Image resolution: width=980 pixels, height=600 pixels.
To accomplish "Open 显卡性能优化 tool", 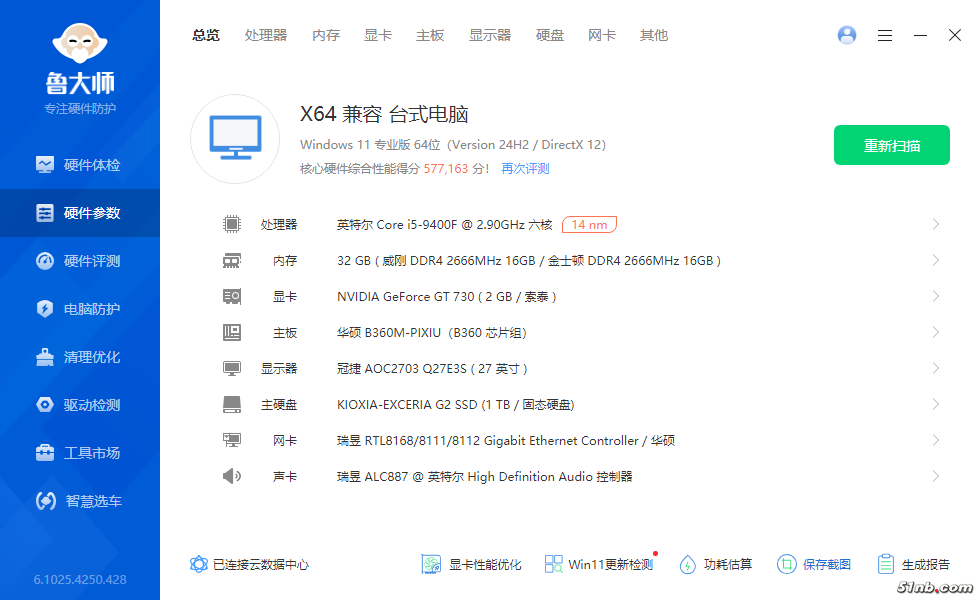I will pos(471,564).
